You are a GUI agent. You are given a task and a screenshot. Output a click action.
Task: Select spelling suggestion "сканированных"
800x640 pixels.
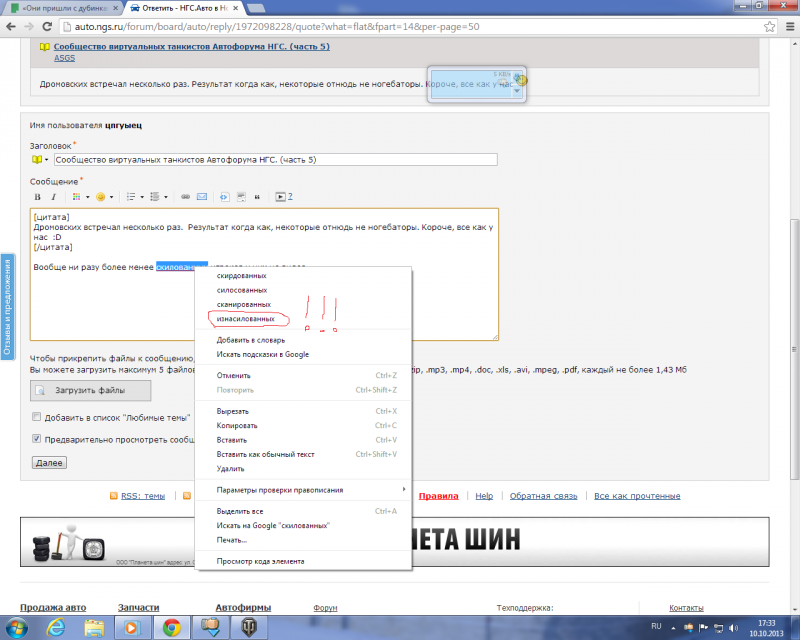point(244,304)
